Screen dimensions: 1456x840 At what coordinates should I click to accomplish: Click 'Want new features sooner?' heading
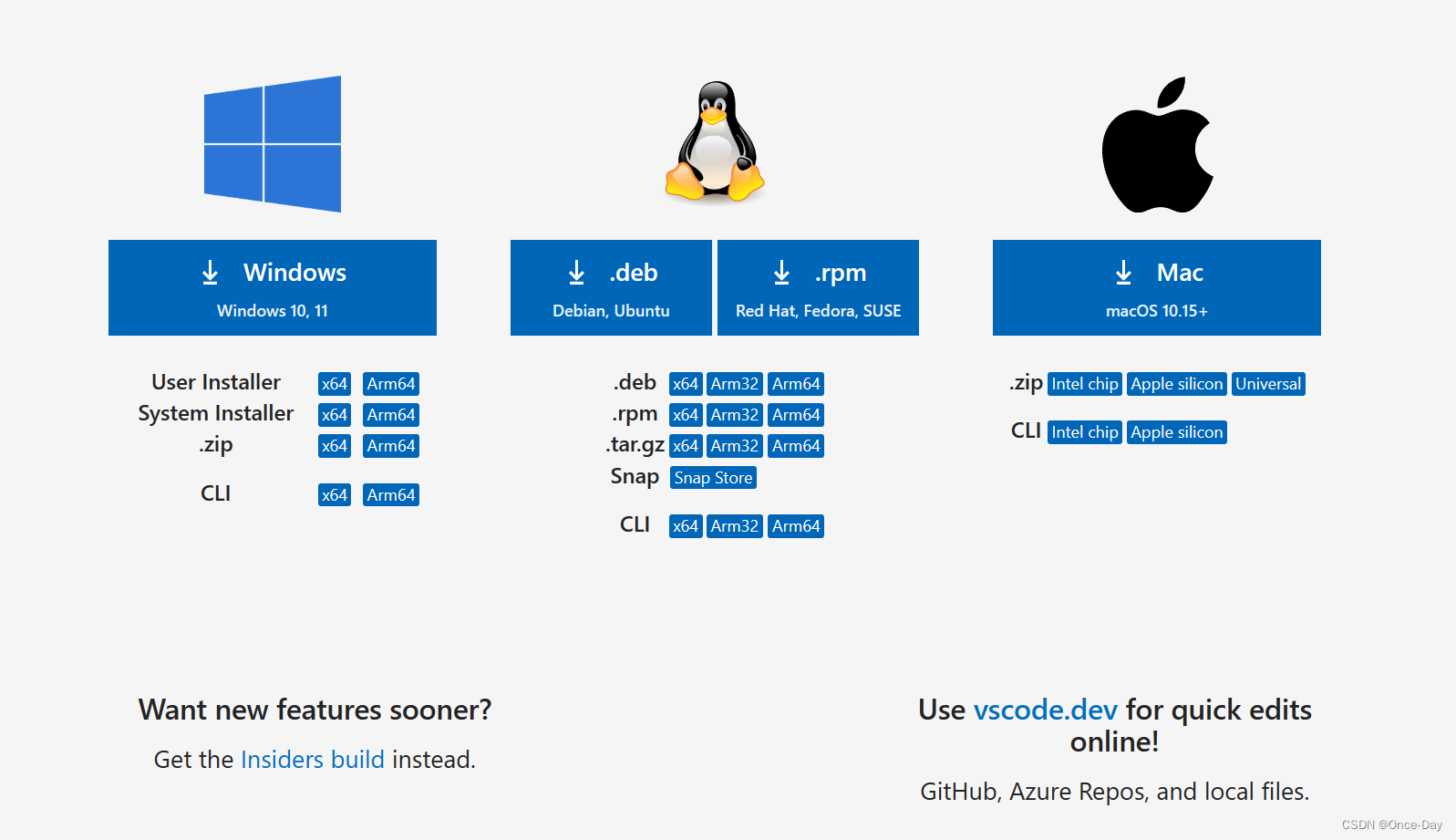(x=315, y=710)
